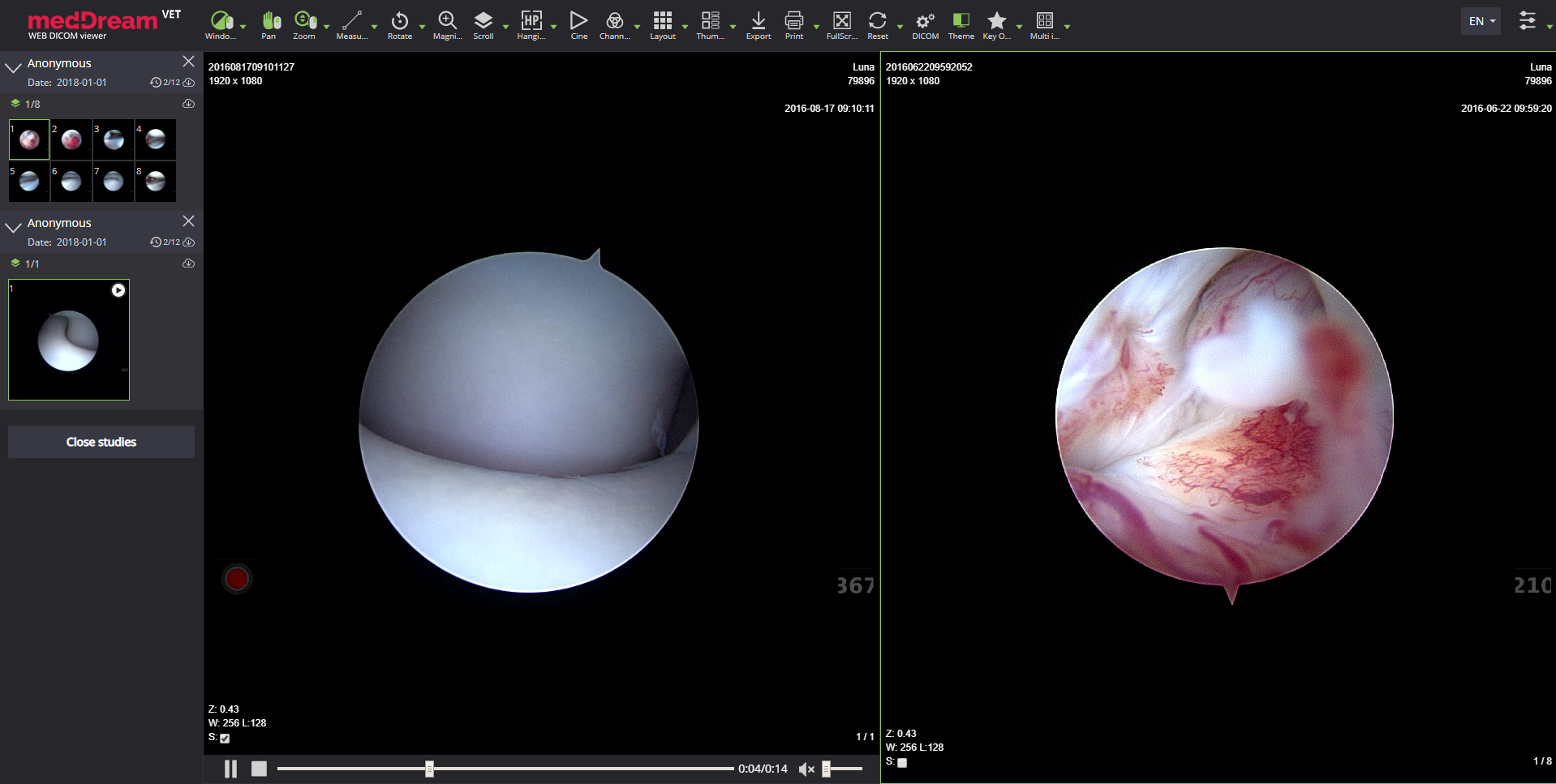The width and height of the screenshot is (1556, 784).
Task: Open the language selection dropdown
Action: coord(1480,20)
